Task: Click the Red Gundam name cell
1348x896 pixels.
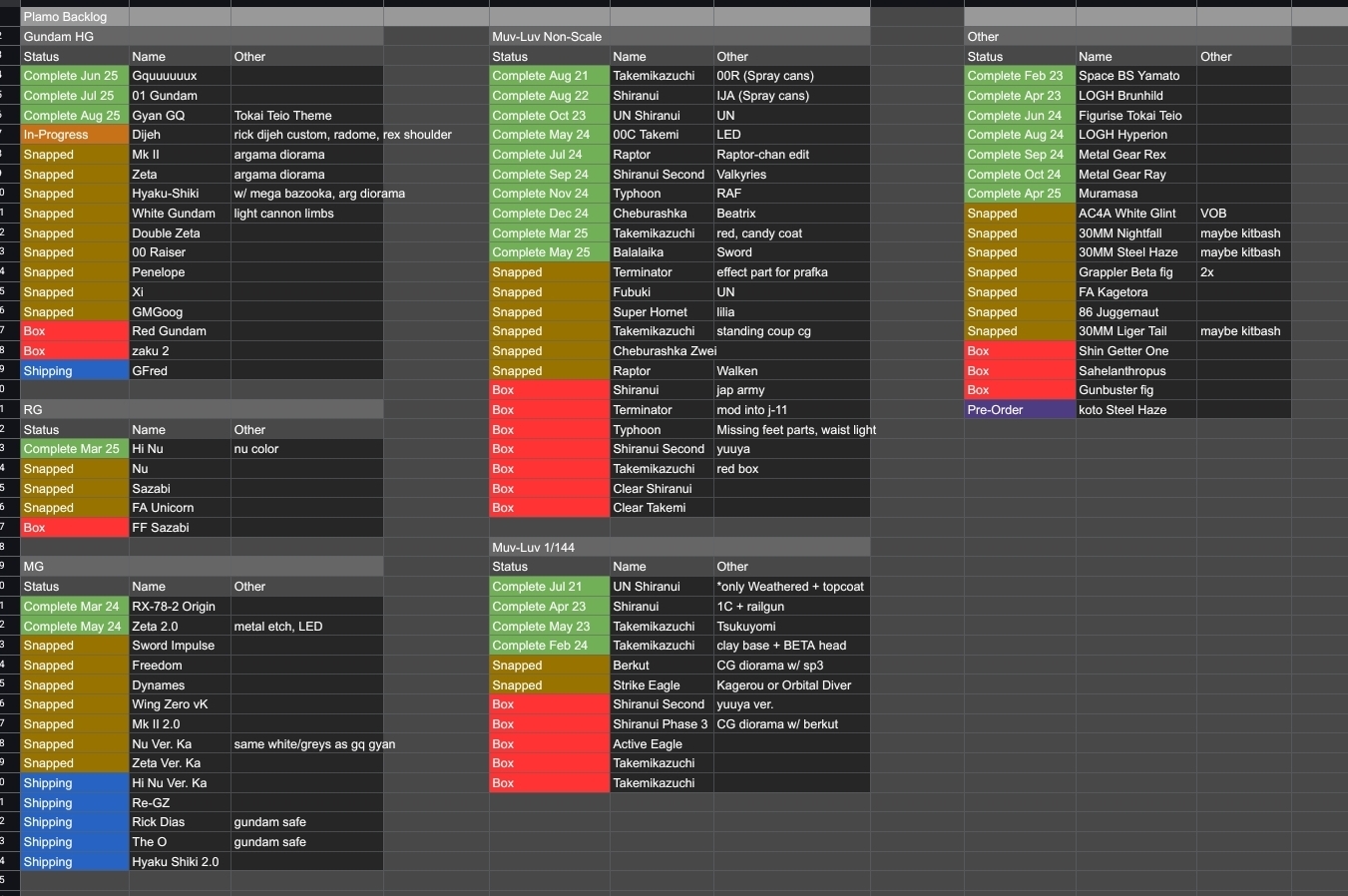Action: click(x=180, y=331)
